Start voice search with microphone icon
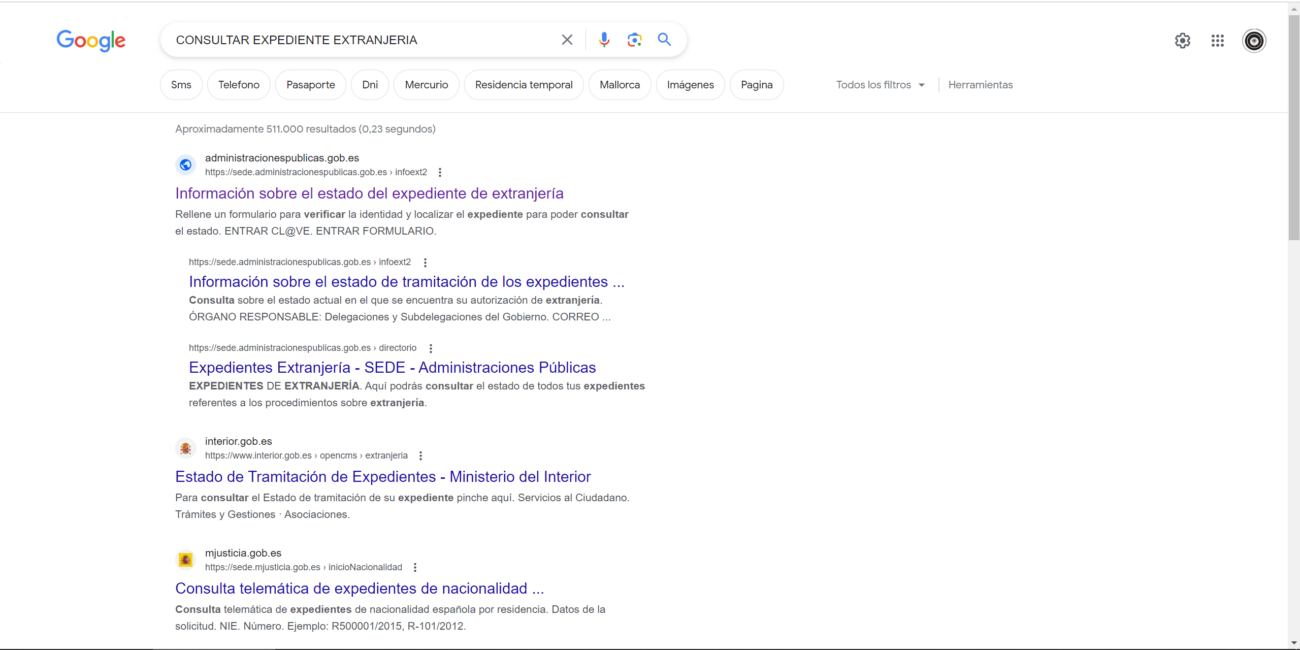 pos(604,40)
